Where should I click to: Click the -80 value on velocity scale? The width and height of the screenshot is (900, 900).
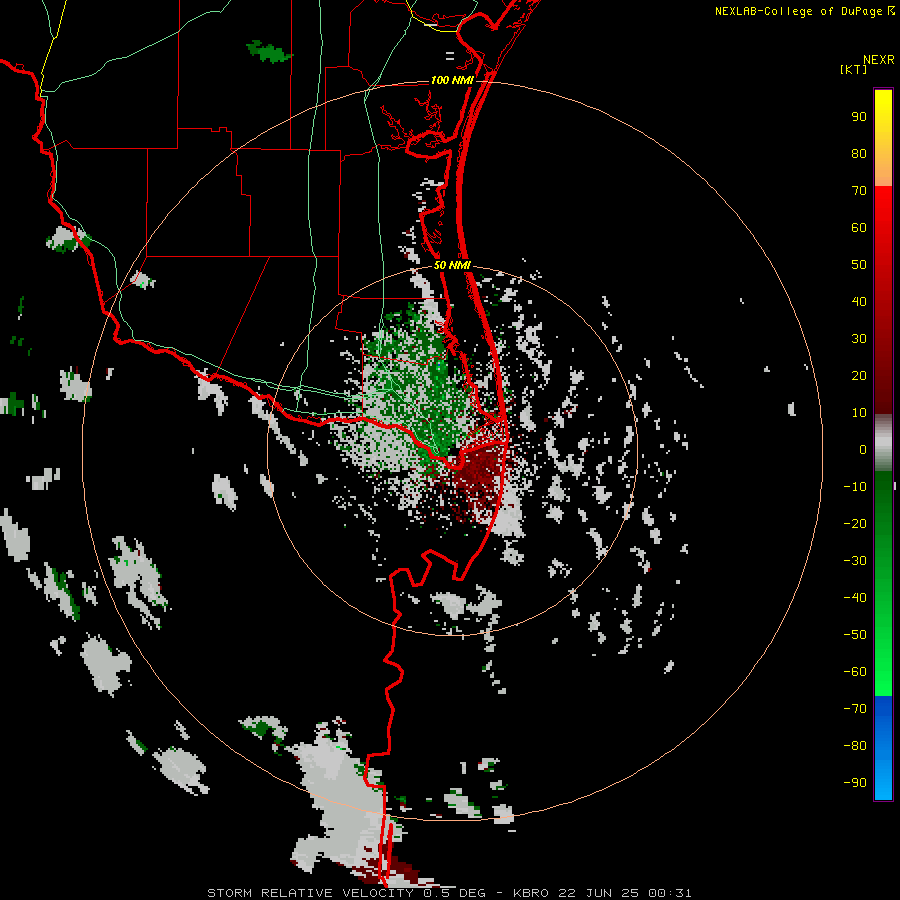(x=855, y=746)
